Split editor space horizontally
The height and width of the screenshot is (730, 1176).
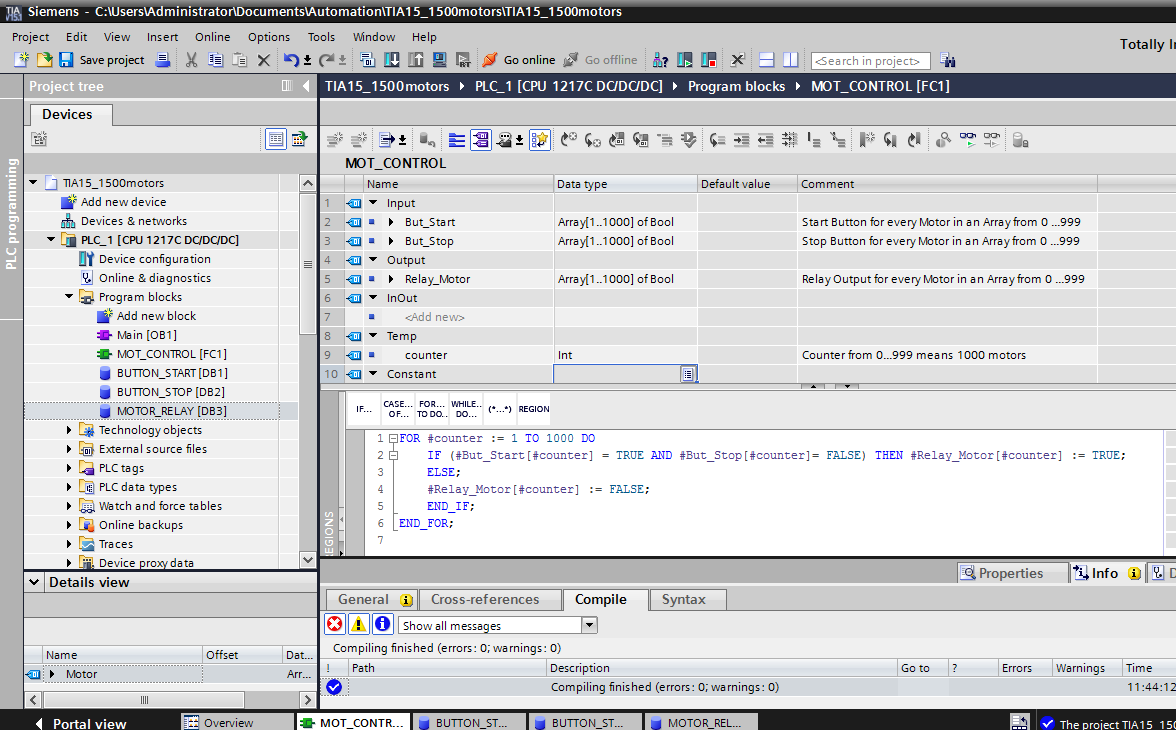pos(766,60)
